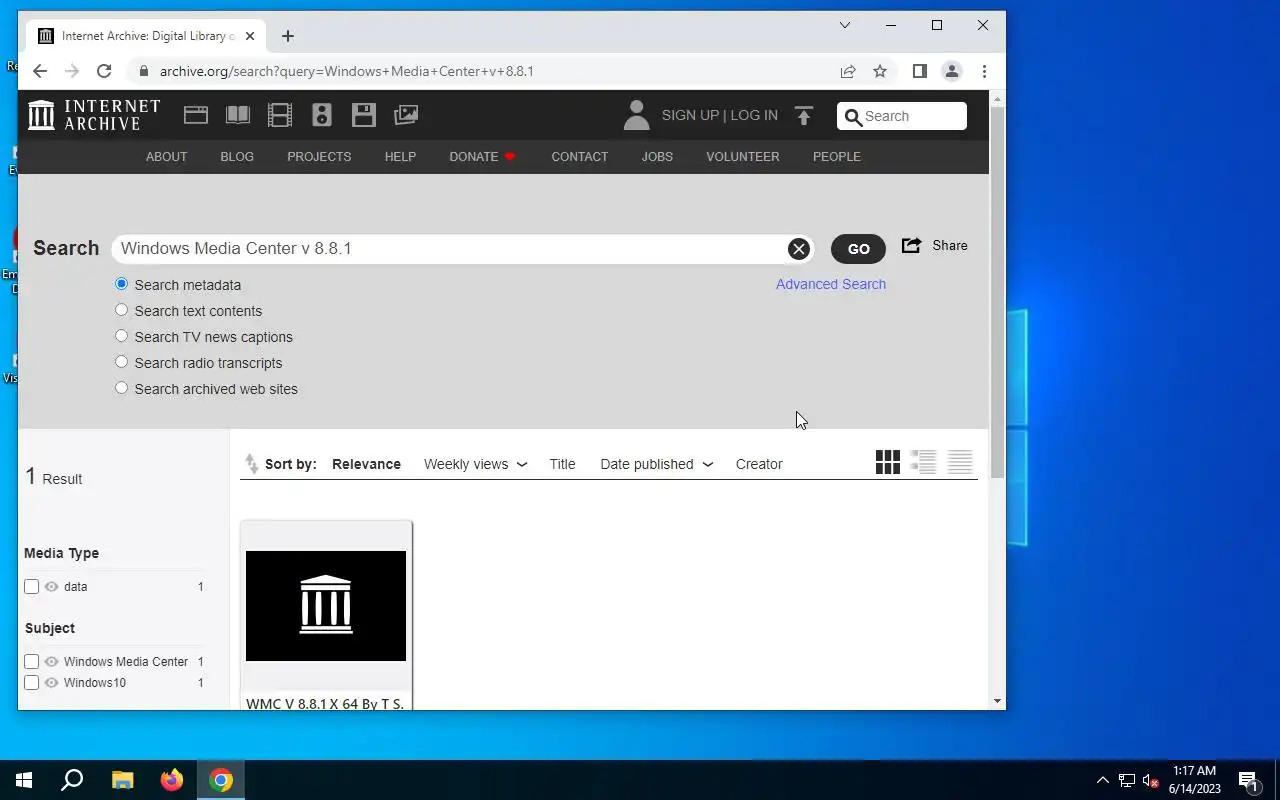Select Search text contents option
Image resolution: width=1280 pixels, height=800 pixels.
coord(122,310)
